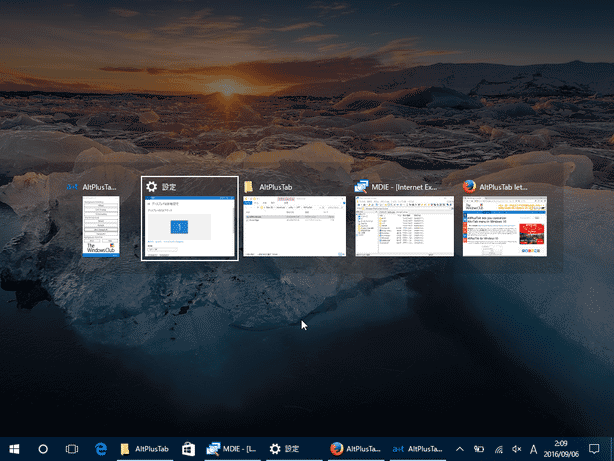Open the Windows Store taskbar icon

coord(188,449)
